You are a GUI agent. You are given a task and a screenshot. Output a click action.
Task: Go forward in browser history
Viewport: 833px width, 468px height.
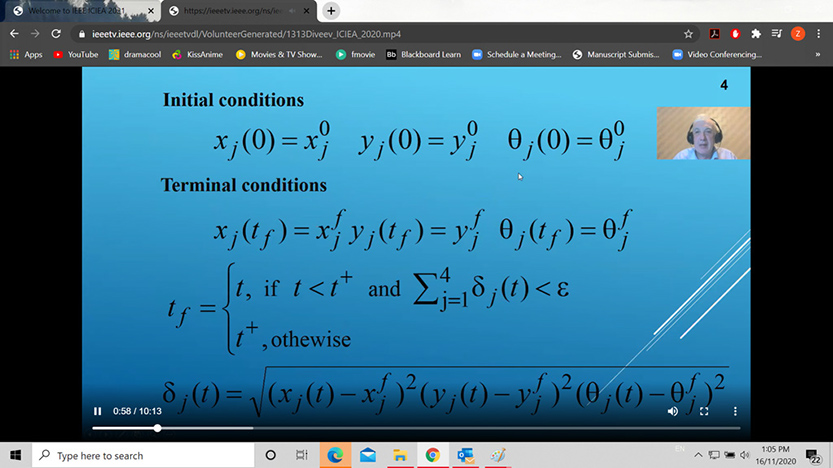pos(35,34)
